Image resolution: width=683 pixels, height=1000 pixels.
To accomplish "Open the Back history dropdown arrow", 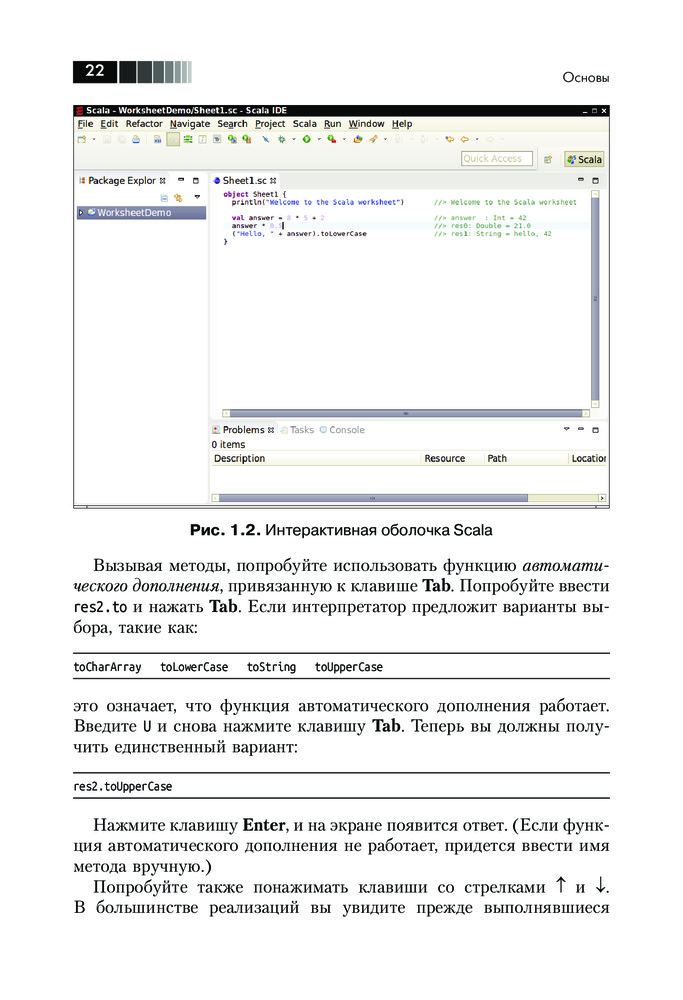I will click(477, 139).
